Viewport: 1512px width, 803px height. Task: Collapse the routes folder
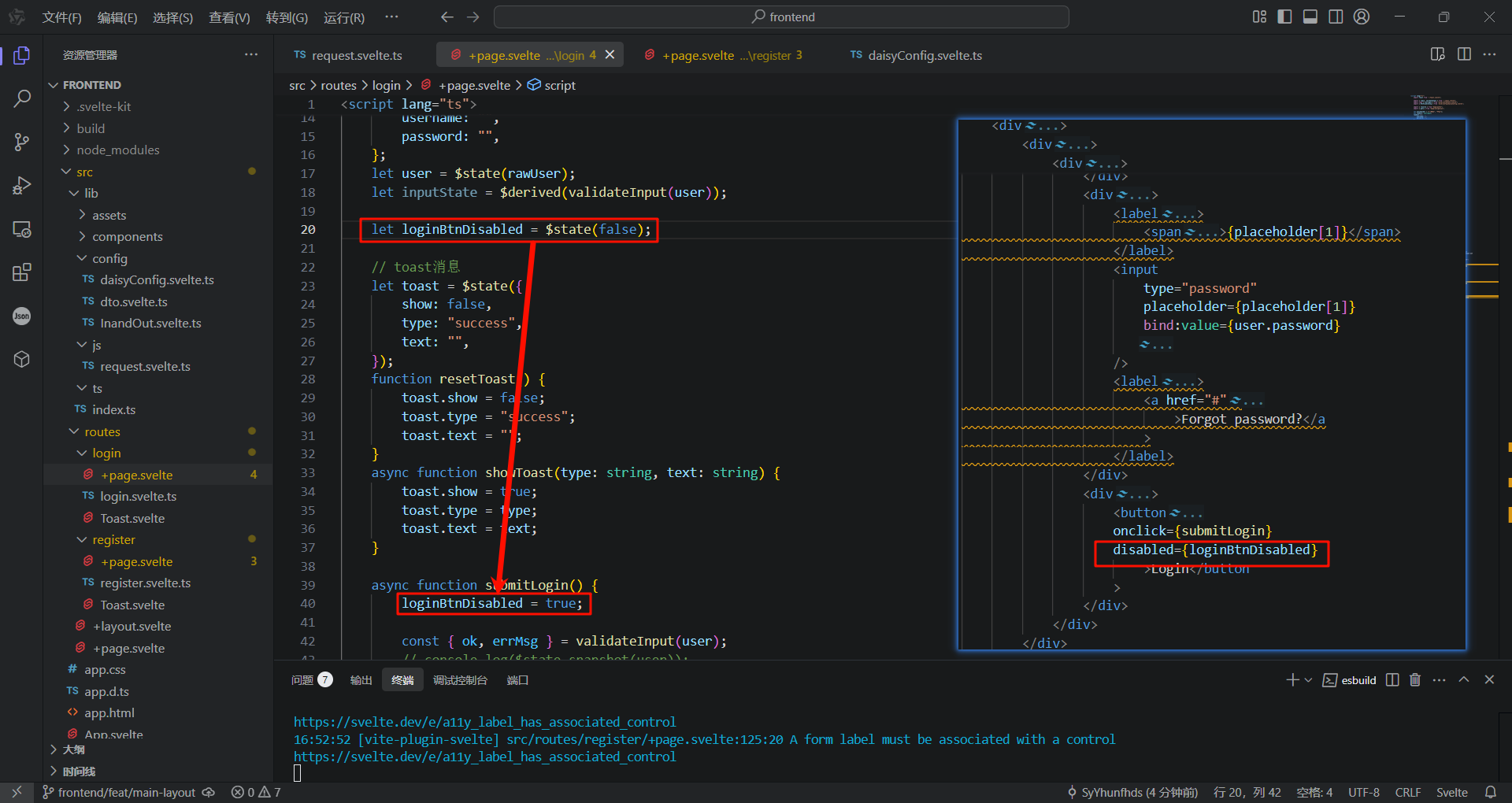[102, 431]
